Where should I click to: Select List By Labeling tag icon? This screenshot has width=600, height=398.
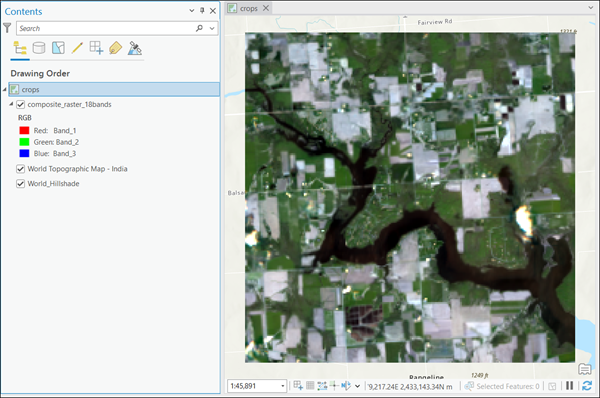[116, 48]
